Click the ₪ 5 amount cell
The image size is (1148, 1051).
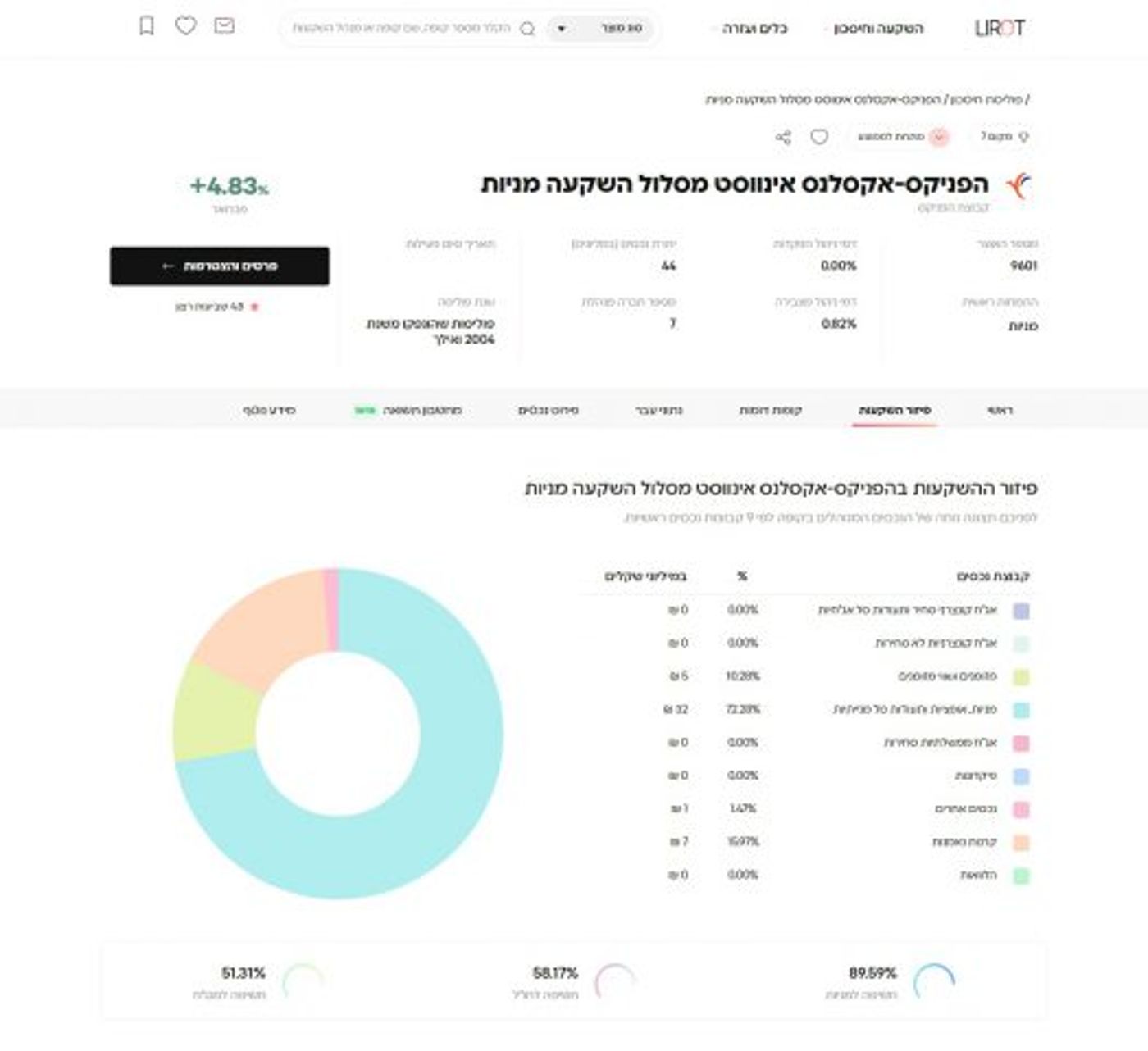(679, 677)
